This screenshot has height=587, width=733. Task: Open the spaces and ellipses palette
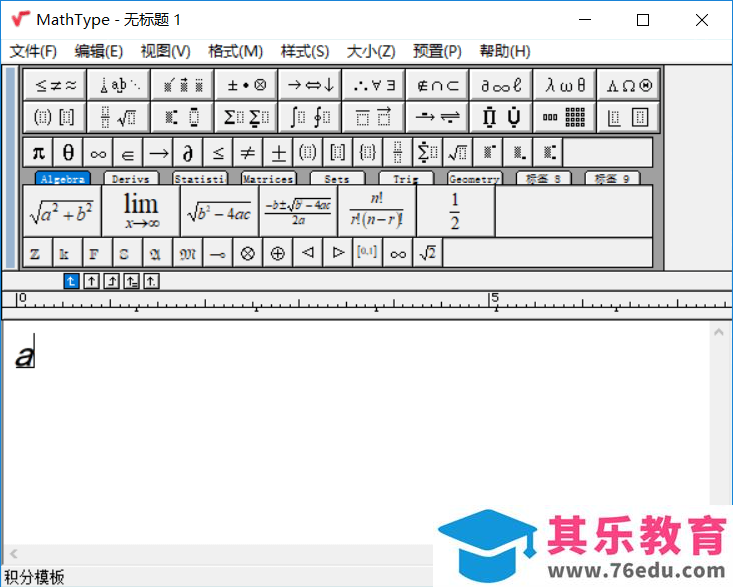pos(119,85)
